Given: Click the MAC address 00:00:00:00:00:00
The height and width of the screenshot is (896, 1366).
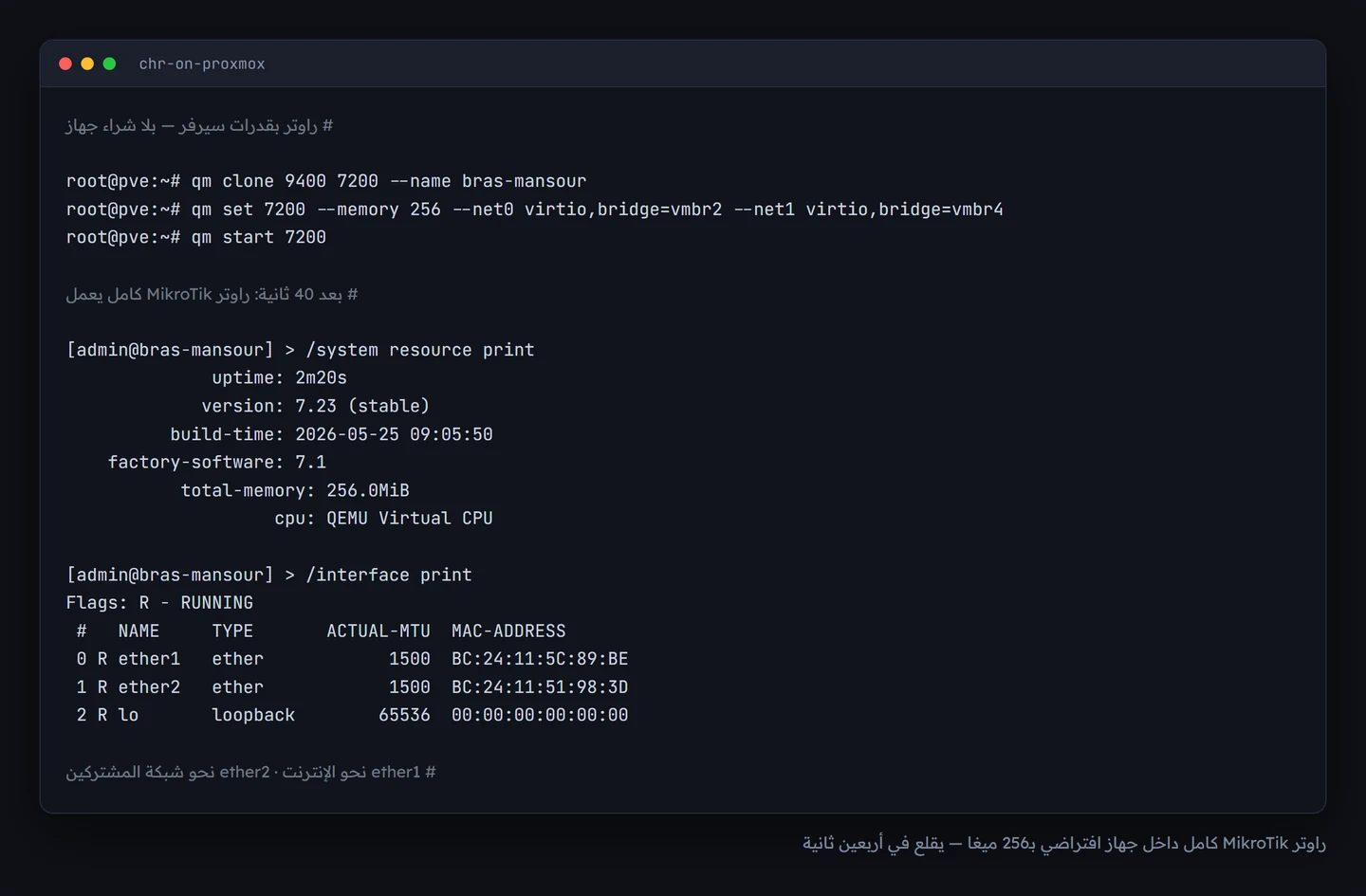Looking at the screenshot, I should [x=540, y=715].
